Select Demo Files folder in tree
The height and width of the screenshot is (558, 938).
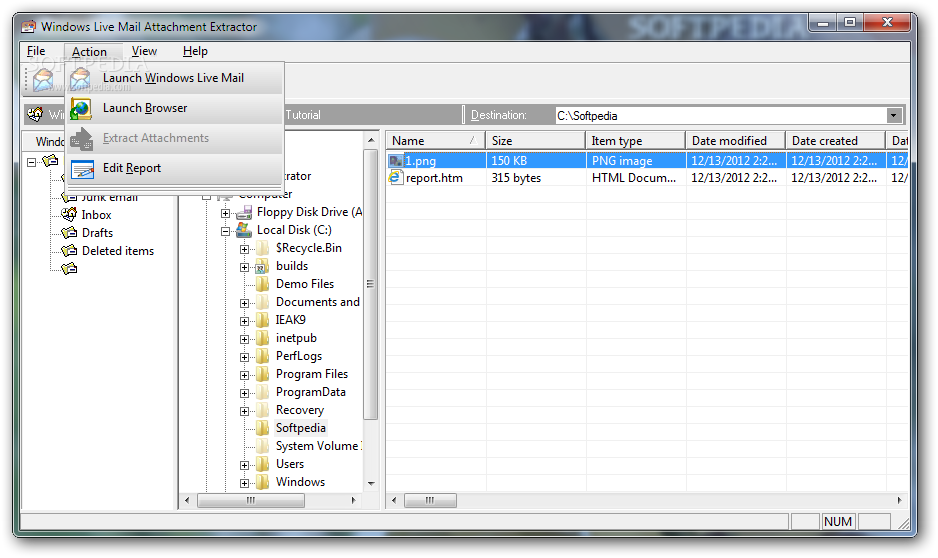(x=304, y=284)
